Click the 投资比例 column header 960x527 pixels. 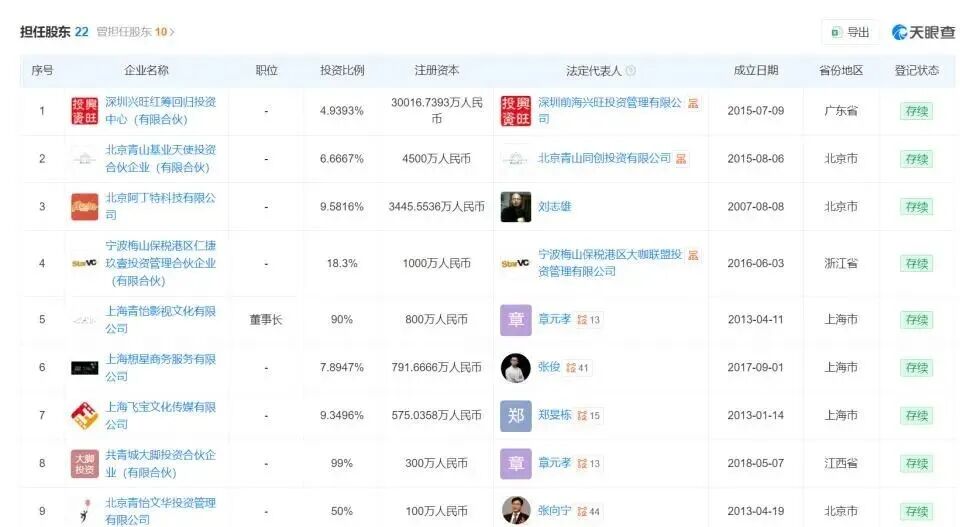point(342,70)
